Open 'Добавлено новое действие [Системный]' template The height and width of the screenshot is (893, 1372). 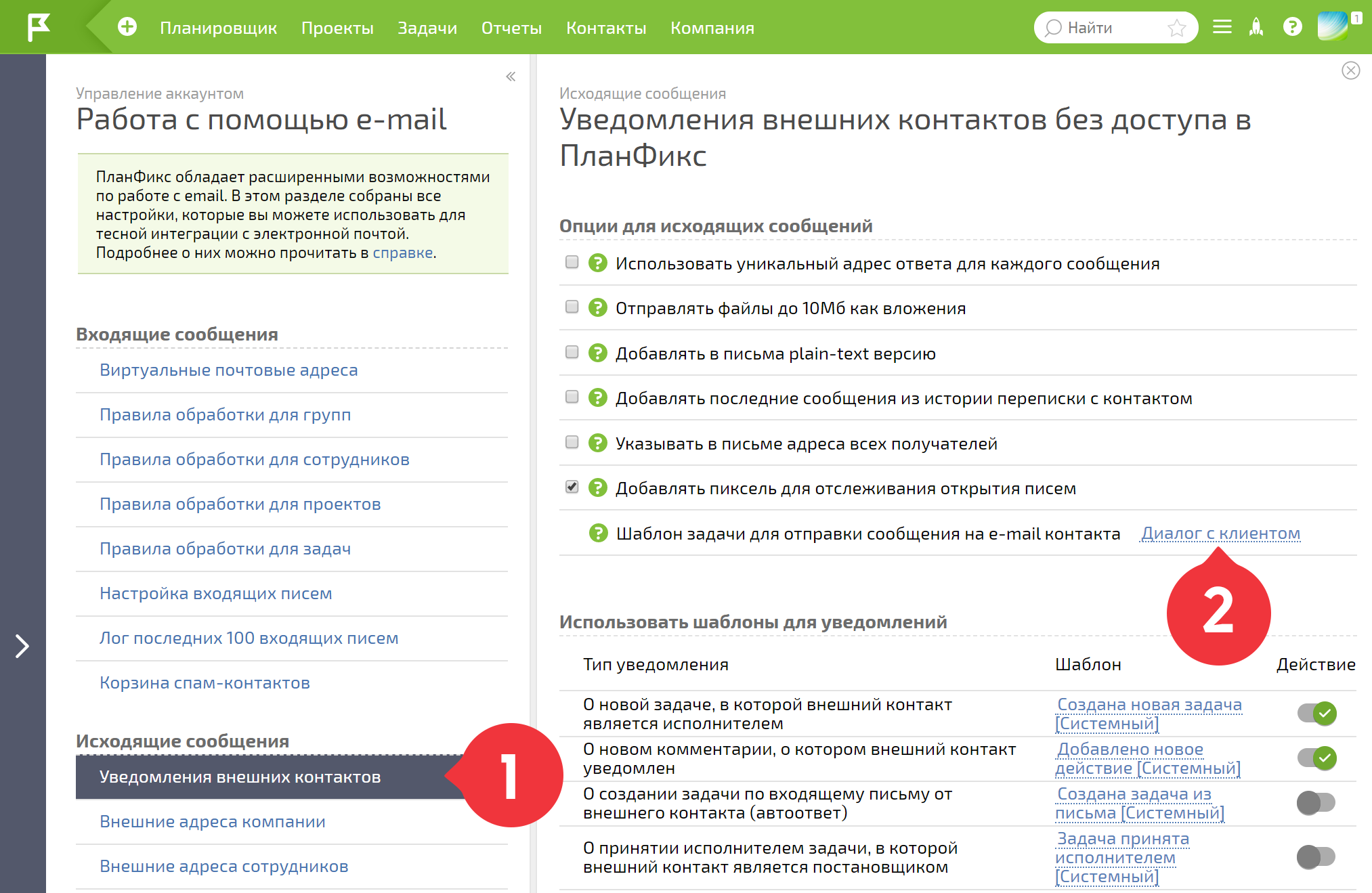pos(1148,758)
